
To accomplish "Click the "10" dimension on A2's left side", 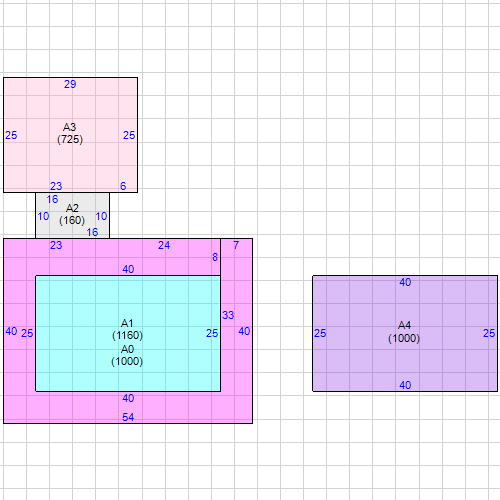I will pyautogui.click(x=43, y=216).
